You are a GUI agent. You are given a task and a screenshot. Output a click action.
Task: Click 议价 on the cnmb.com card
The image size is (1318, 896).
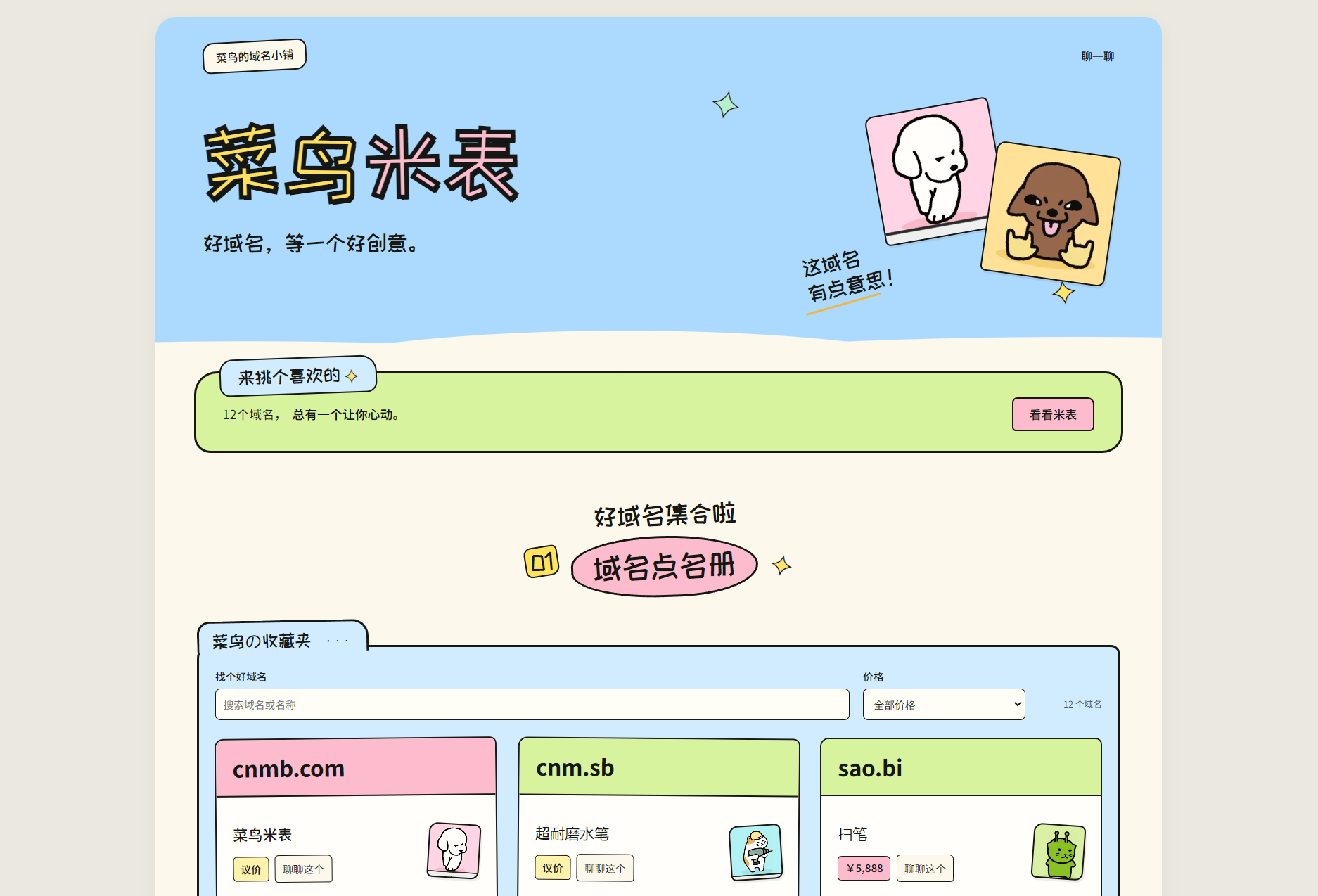251,869
